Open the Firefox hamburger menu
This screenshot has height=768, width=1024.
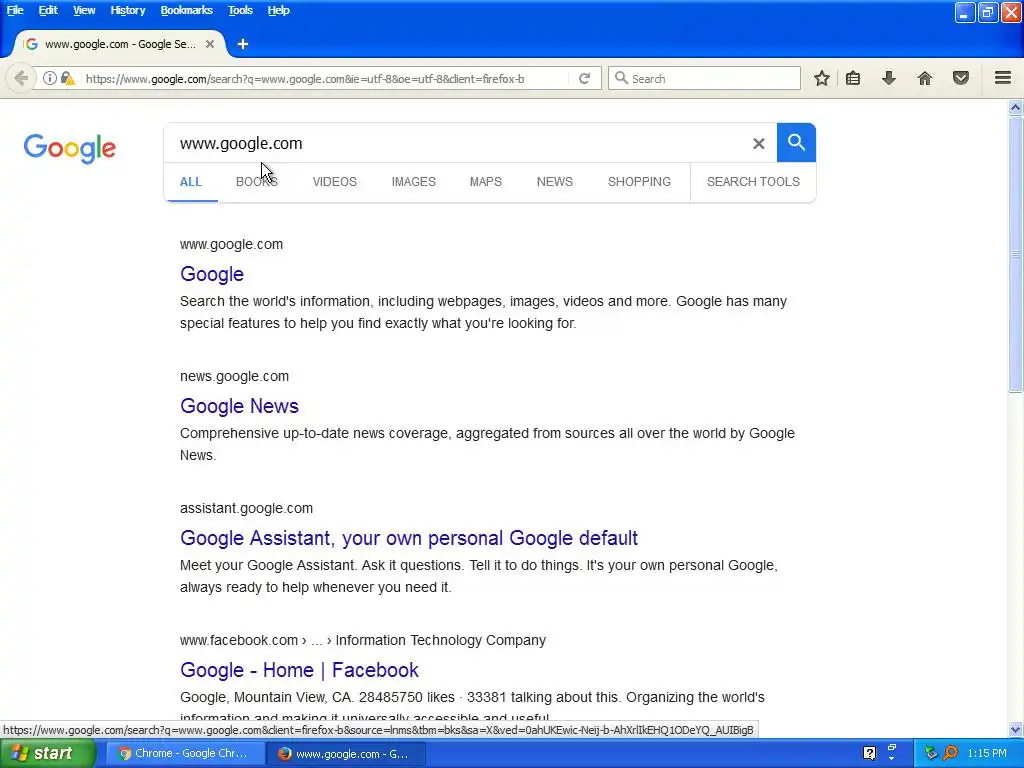tap(1003, 78)
